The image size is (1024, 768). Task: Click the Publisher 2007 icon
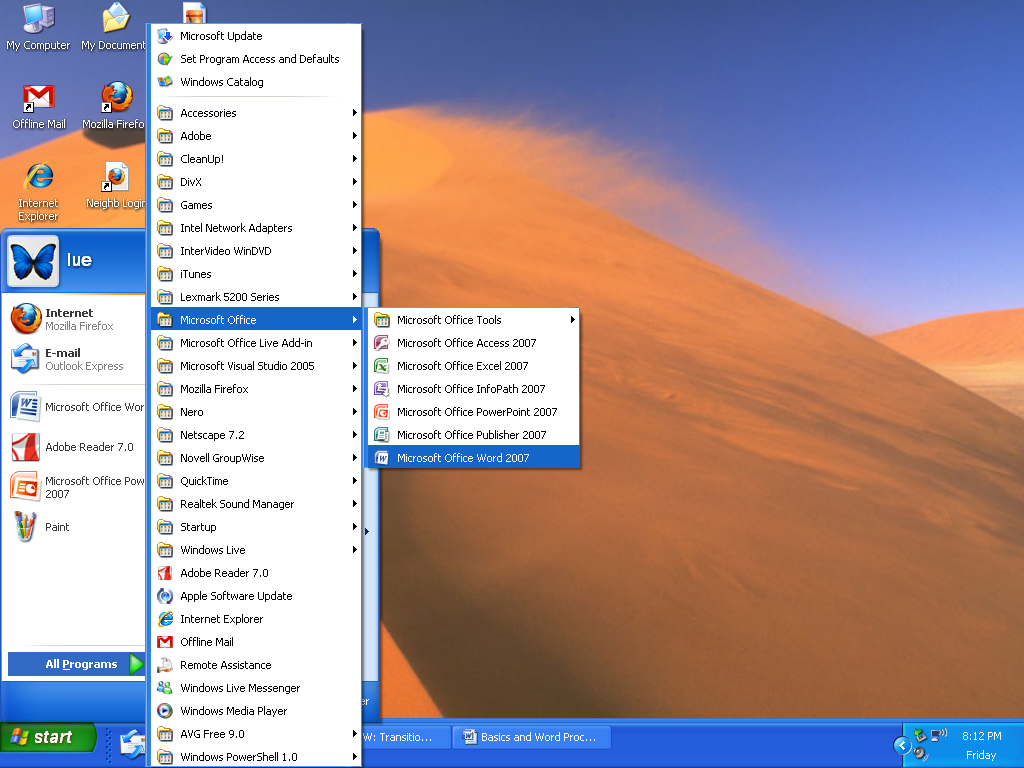pyautogui.click(x=381, y=435)
